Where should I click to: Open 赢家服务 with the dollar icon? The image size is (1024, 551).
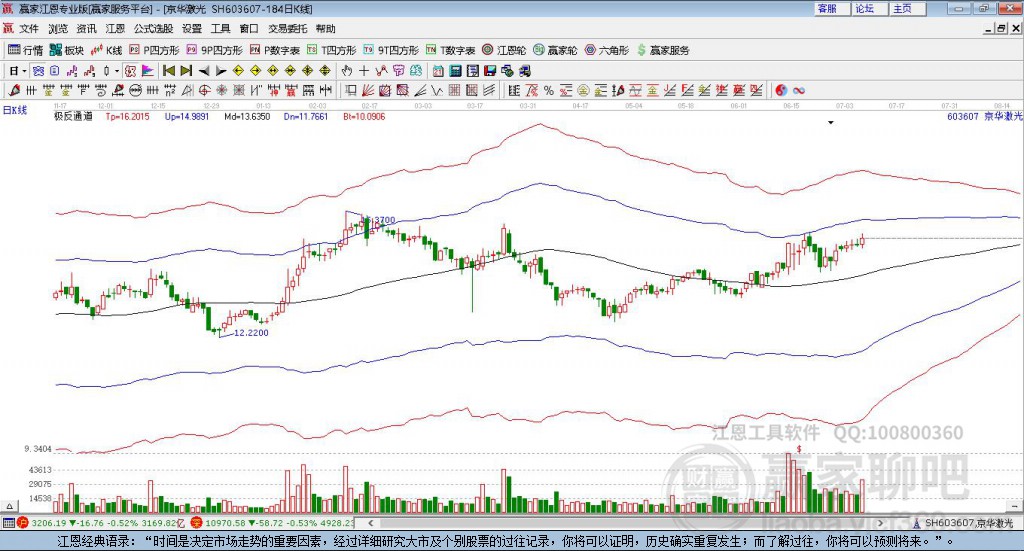click(x=662, y=50)
